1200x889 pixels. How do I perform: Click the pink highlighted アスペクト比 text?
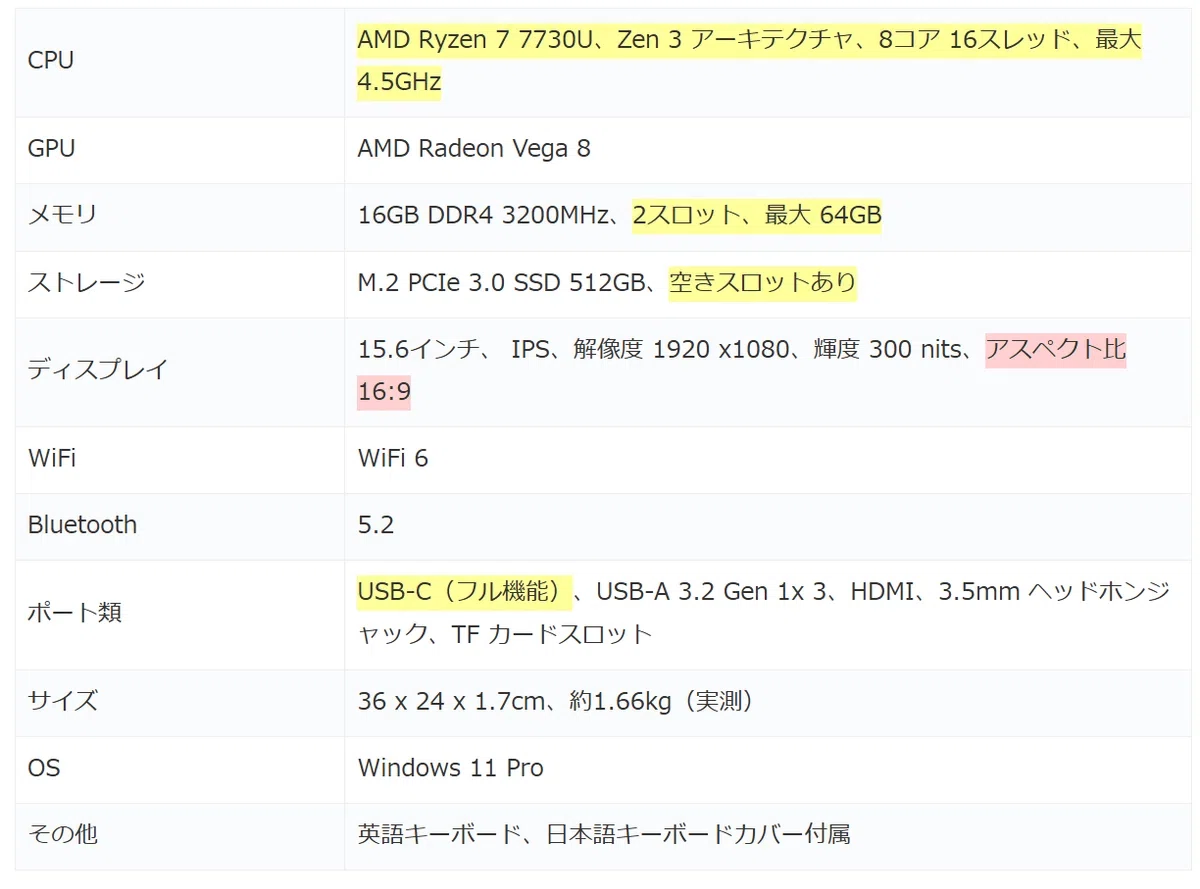click(x=1056, y=349)
